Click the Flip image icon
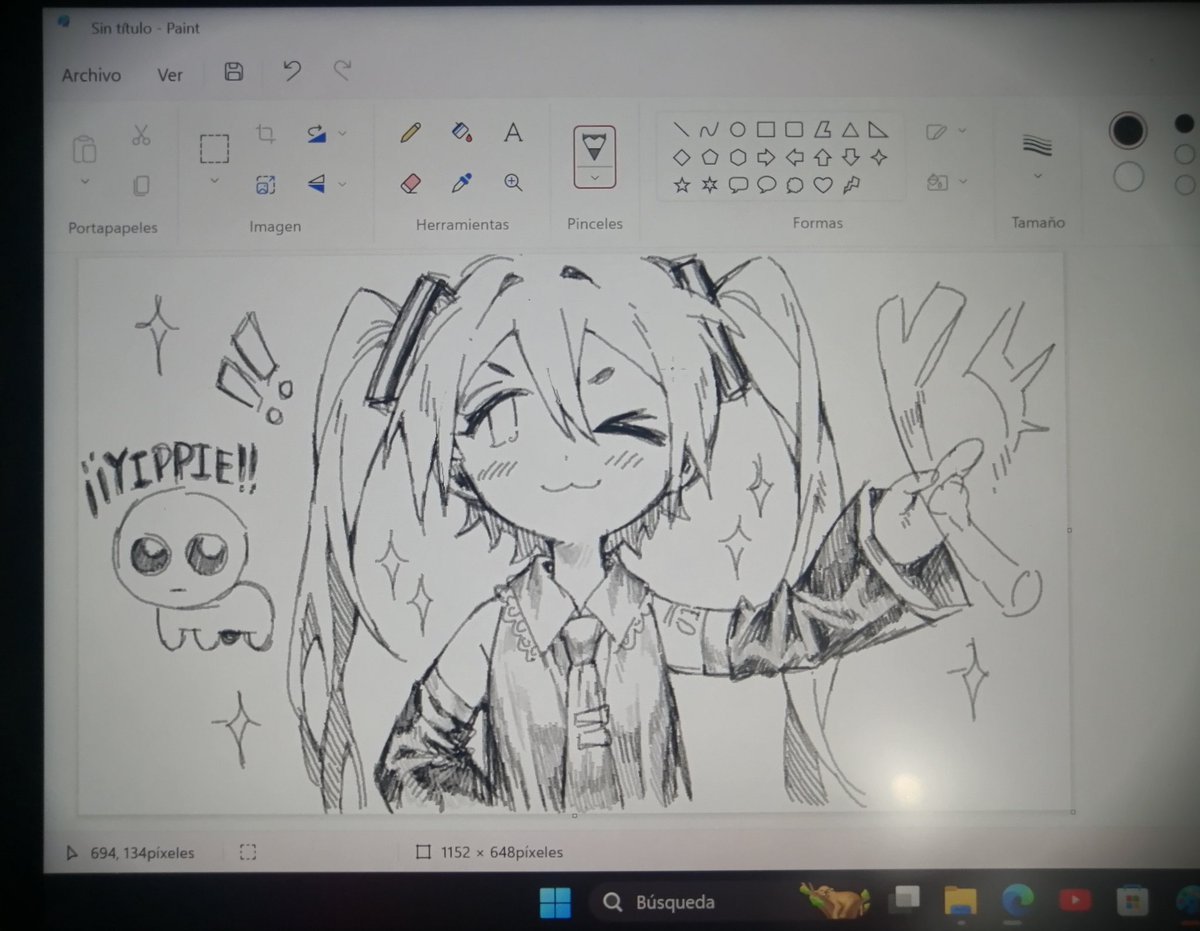Image resolution: width=1200 pixels, height=931 pixels. pos(316,183)
